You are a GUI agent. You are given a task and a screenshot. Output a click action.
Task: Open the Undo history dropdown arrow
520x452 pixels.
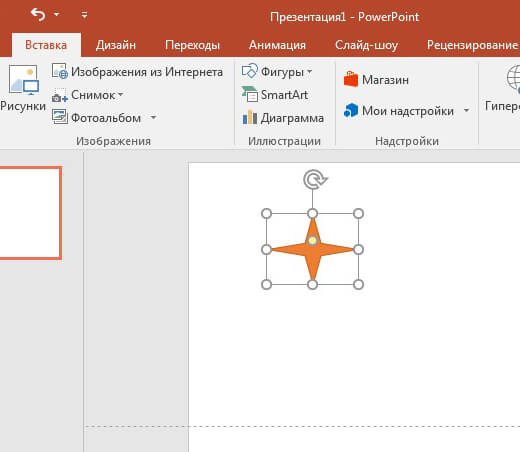pyautogui.click(x=57, y=14)
